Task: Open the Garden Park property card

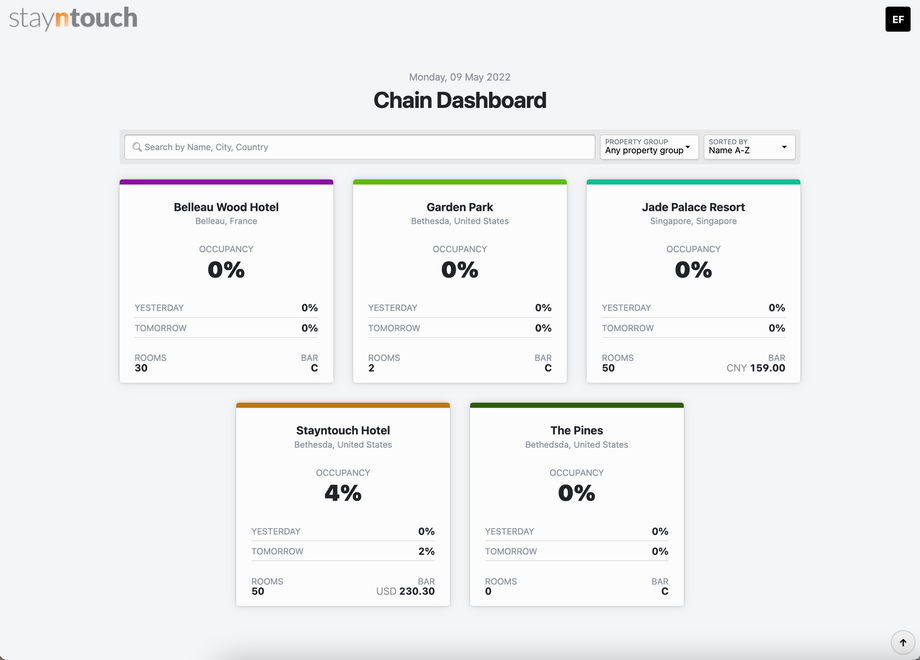Action: click(460, 282)
